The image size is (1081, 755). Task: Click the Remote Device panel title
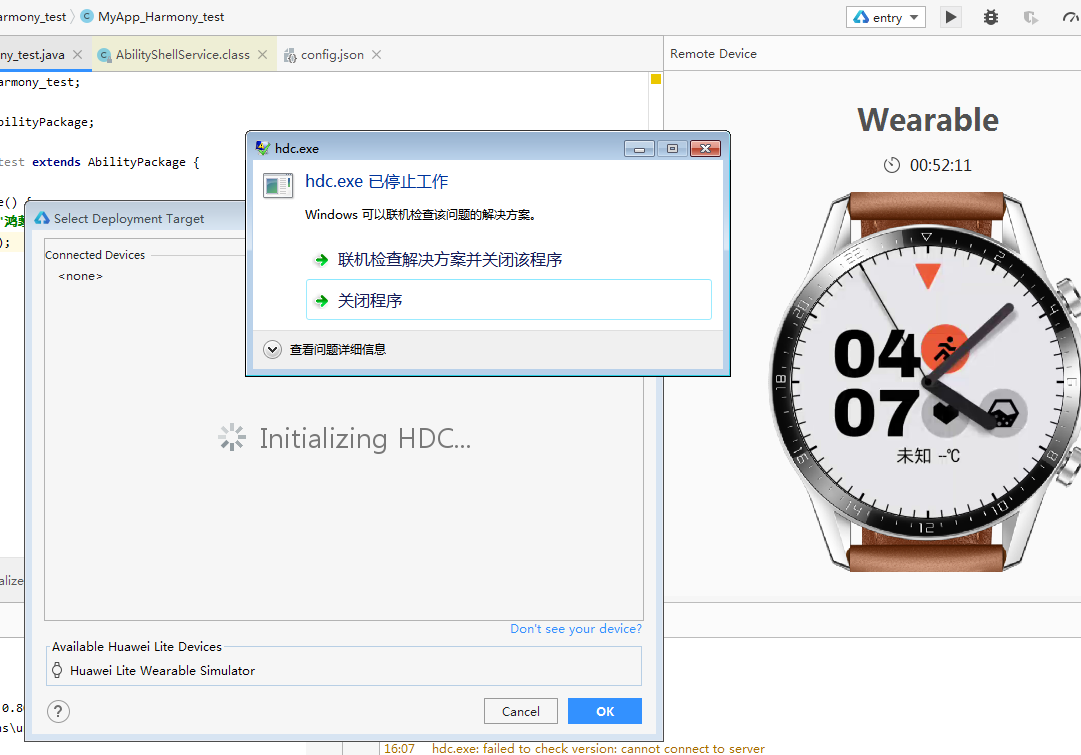[x=714, y=54]
